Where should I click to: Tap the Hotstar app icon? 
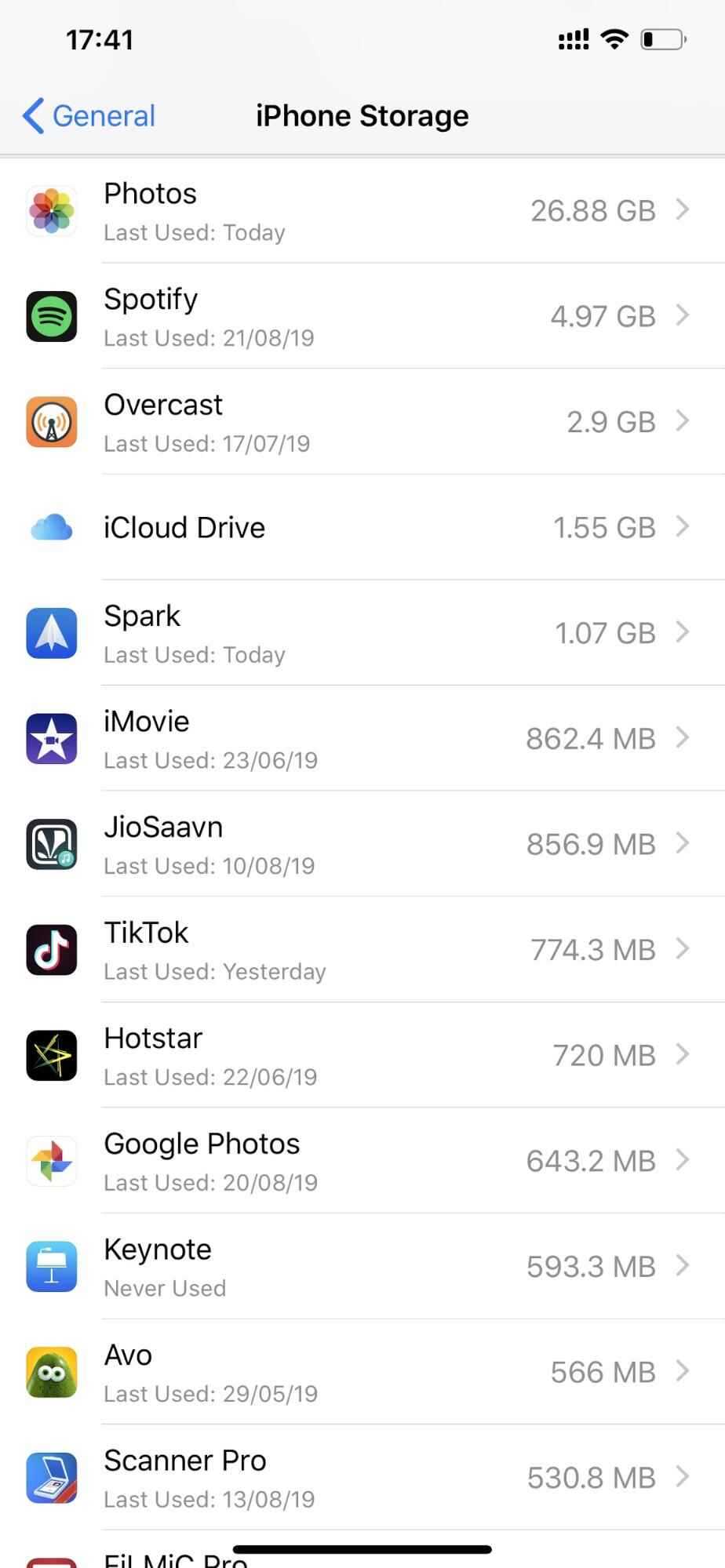52,1055
